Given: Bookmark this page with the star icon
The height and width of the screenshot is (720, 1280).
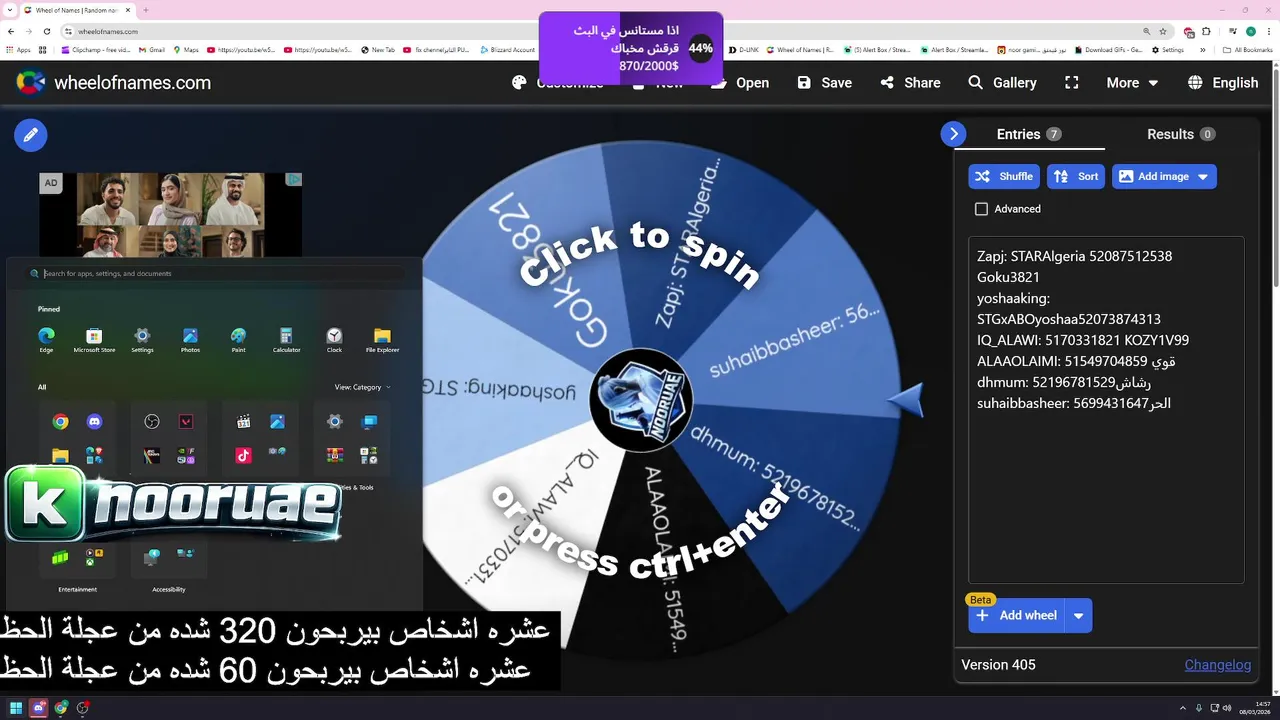Looking at the screenshot, I should click(1163, 32).
